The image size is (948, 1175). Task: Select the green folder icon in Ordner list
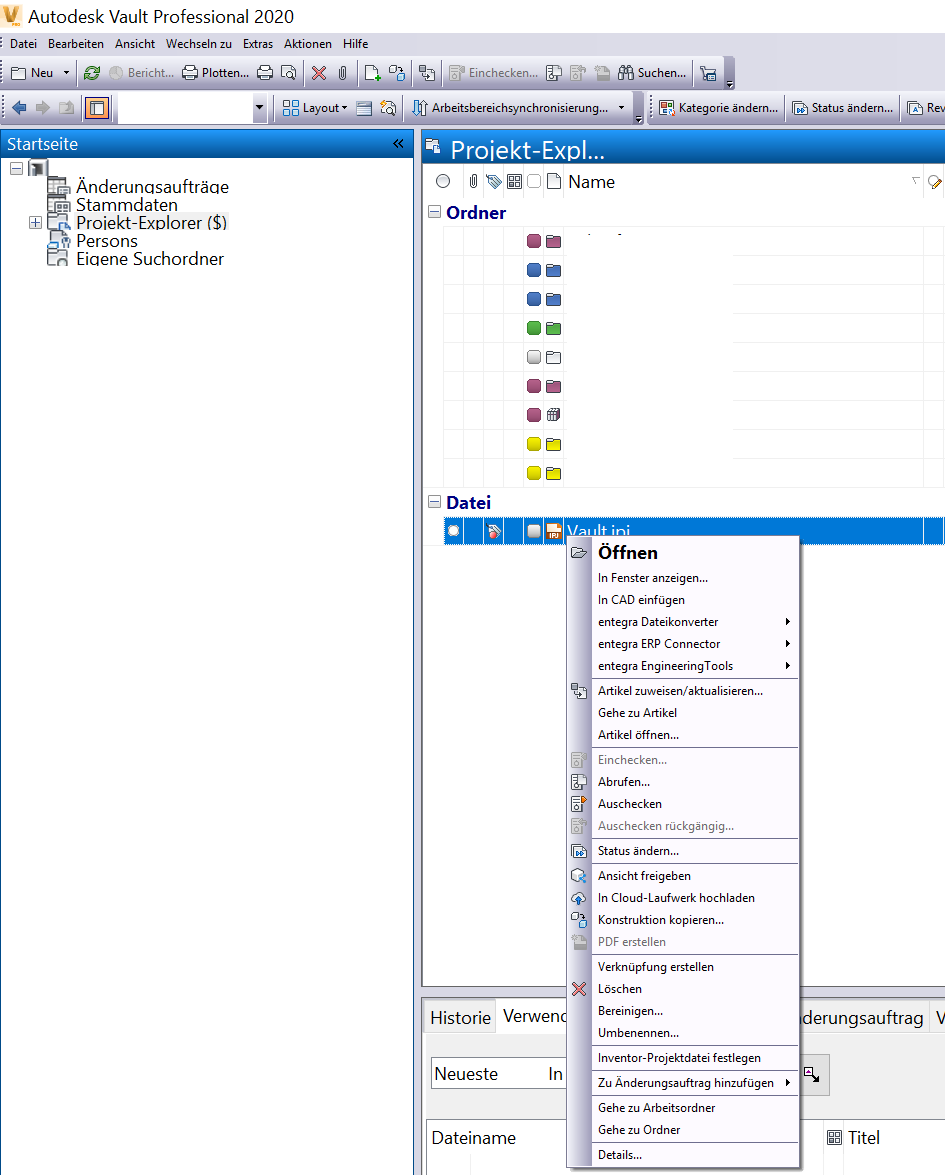coord(554,328)
